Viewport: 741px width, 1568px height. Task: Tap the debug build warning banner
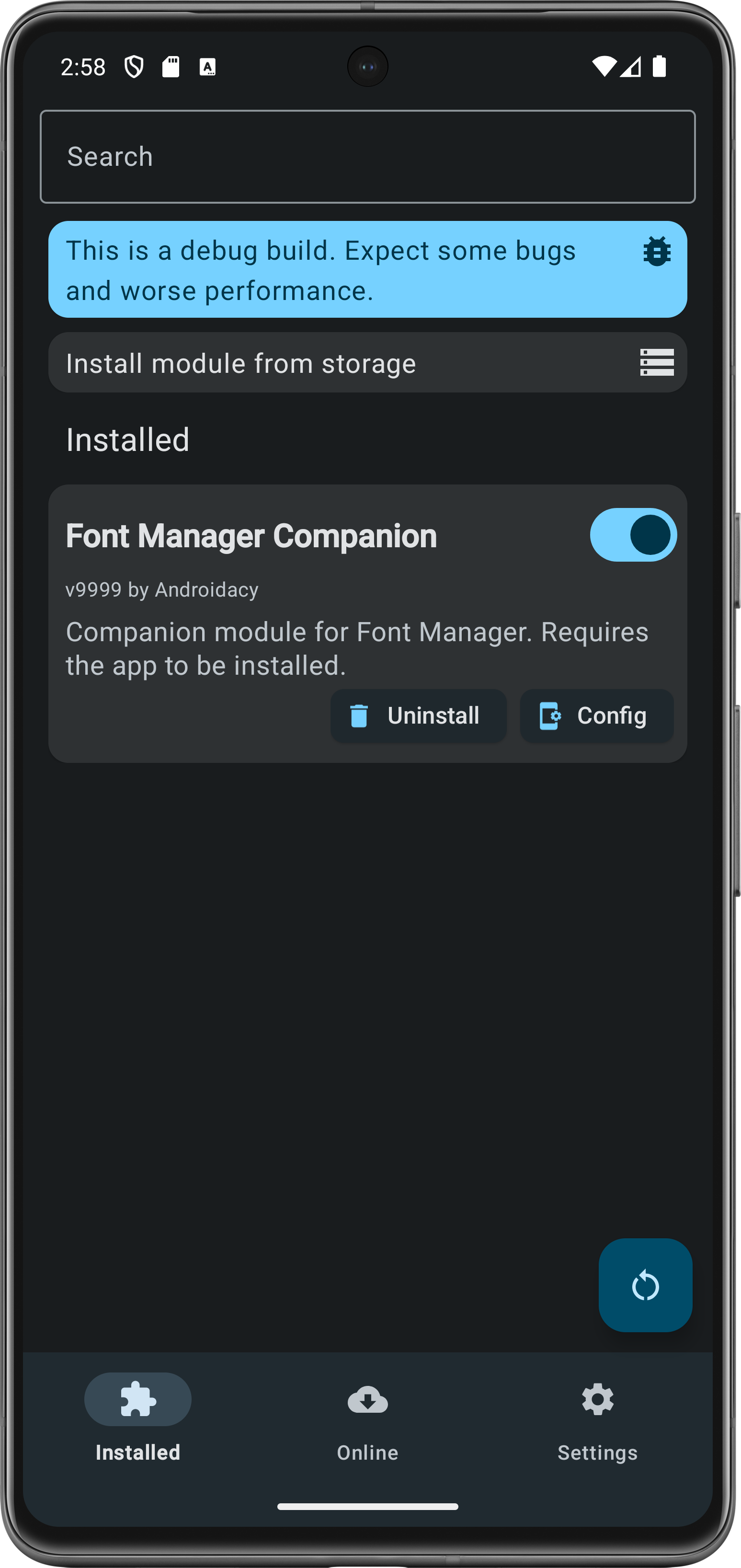click(x=320, y=270)
